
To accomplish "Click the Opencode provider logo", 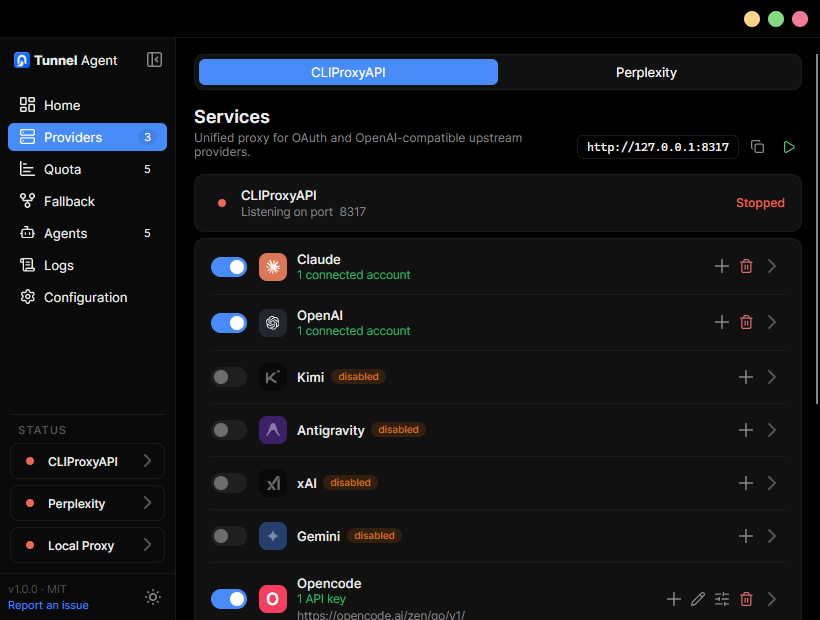I will point(273,599).
